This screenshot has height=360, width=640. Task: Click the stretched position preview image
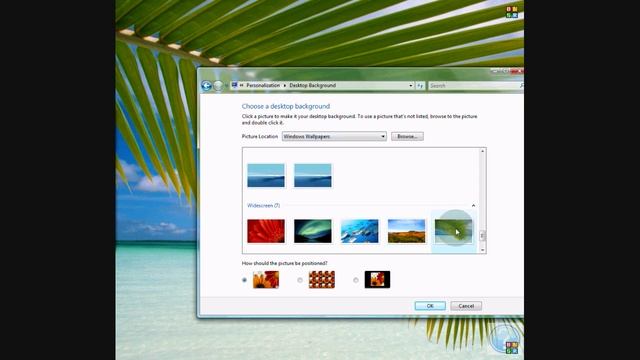[x=266, y=280]
